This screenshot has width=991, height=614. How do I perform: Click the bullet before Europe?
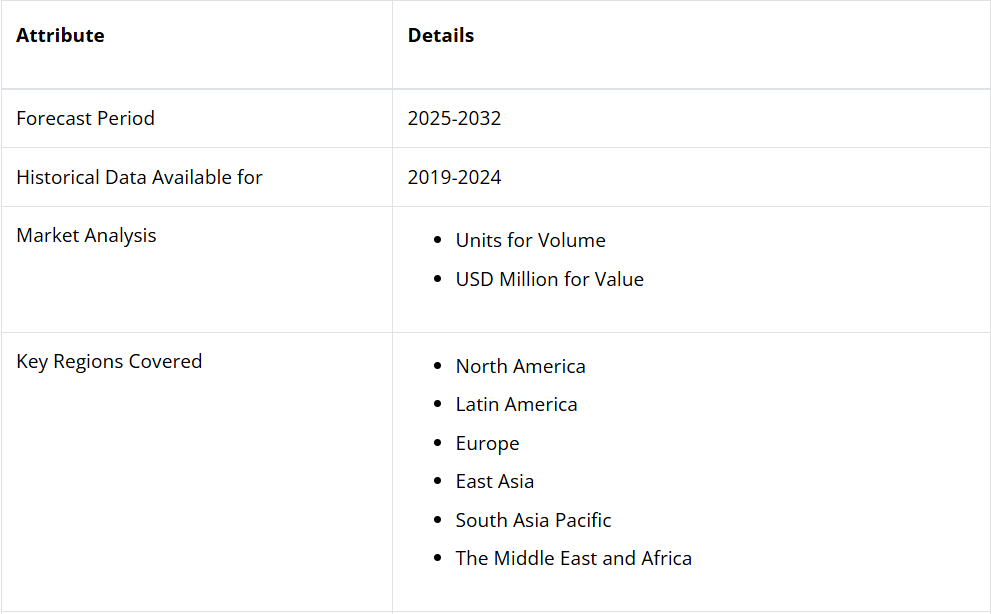pyautogui.click(x=437, y=443)
